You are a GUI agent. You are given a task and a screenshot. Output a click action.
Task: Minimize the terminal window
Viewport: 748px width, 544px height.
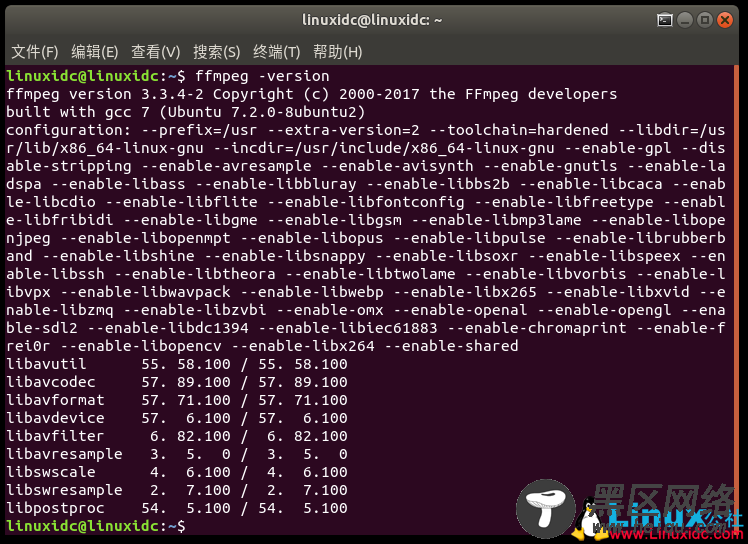tap(685, 20)
